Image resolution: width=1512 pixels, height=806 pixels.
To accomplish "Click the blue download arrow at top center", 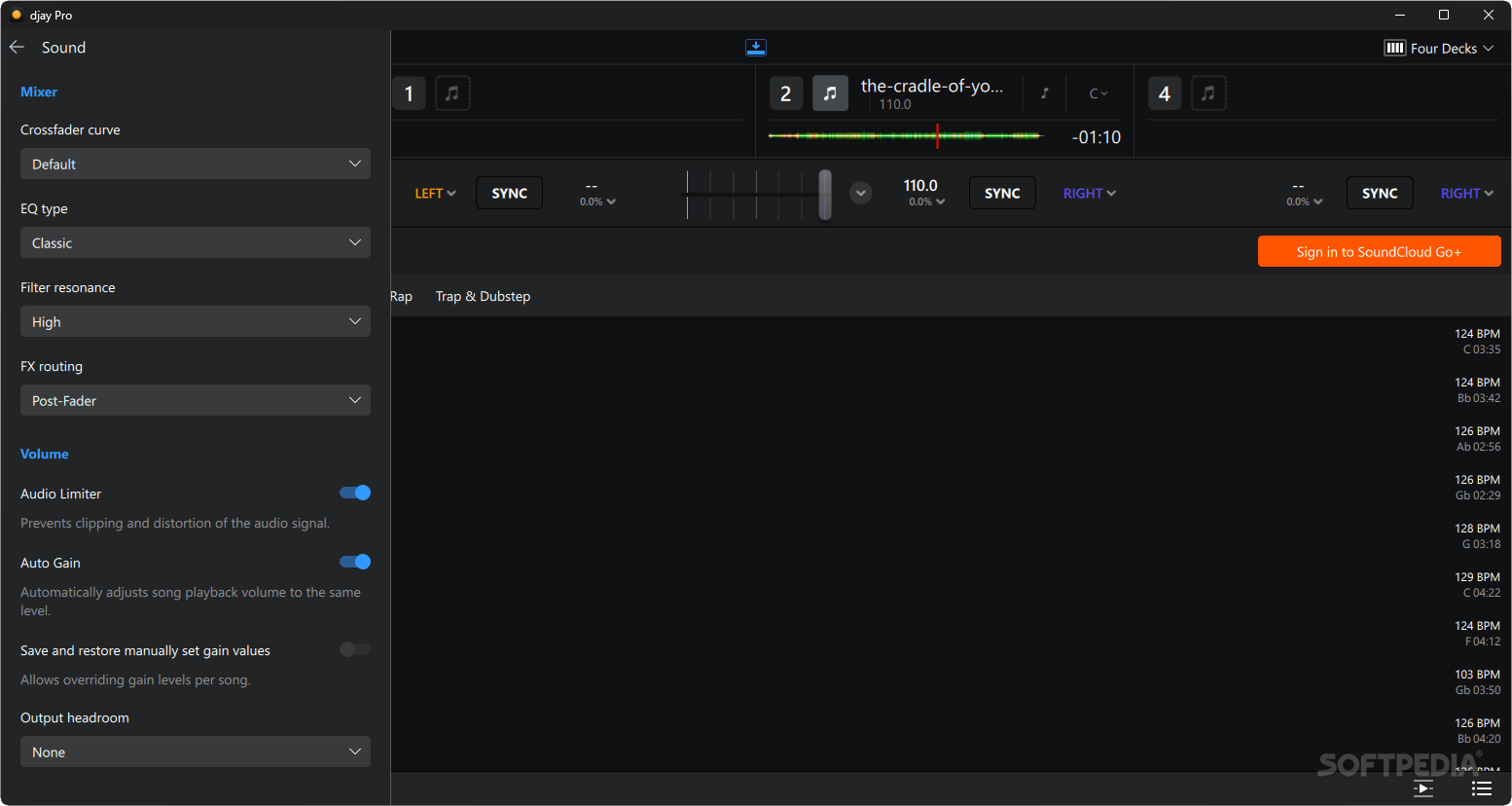I will [x=756, y=47].
